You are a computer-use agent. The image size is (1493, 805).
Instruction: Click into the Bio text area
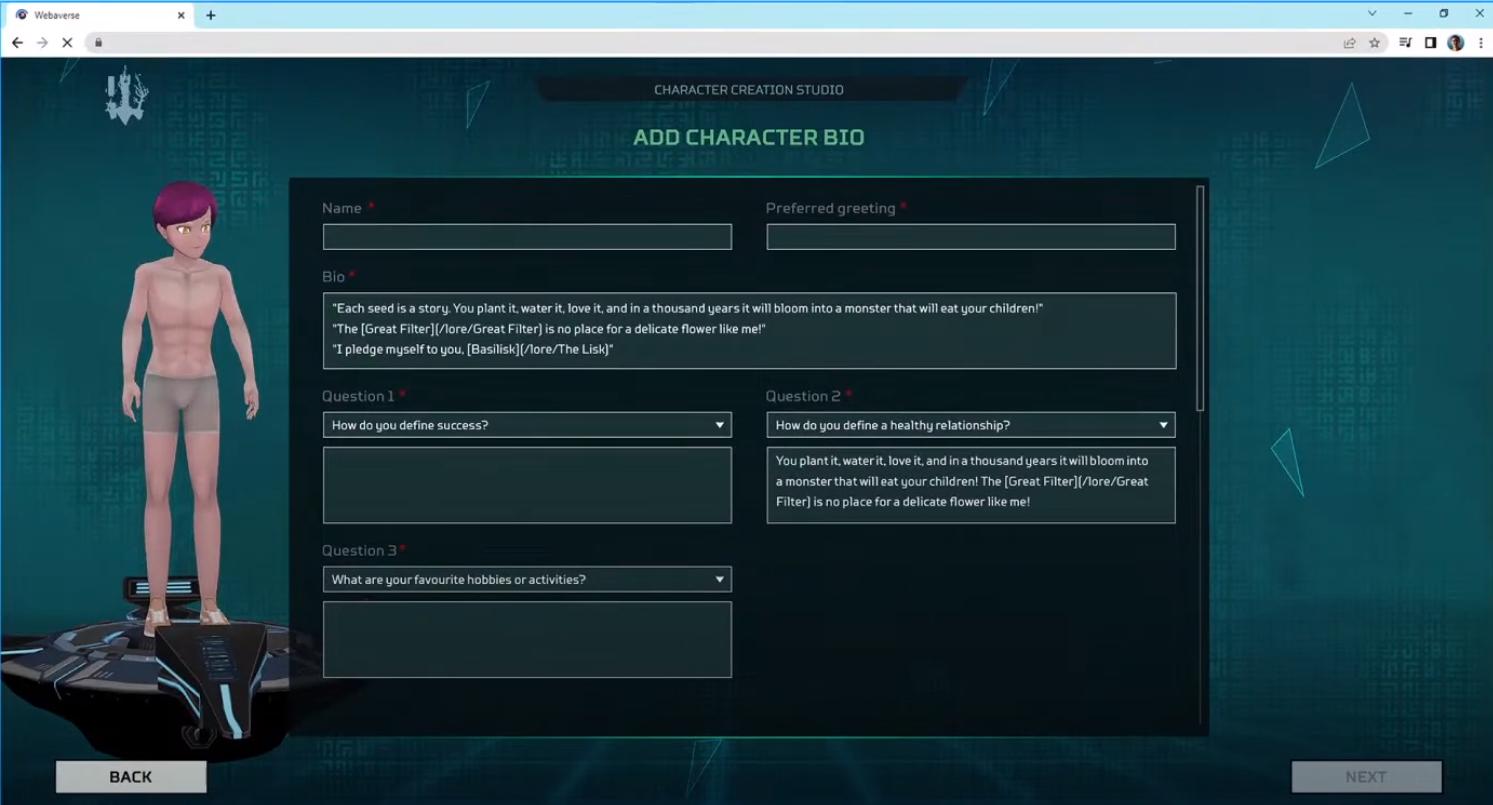pos(749,330)
